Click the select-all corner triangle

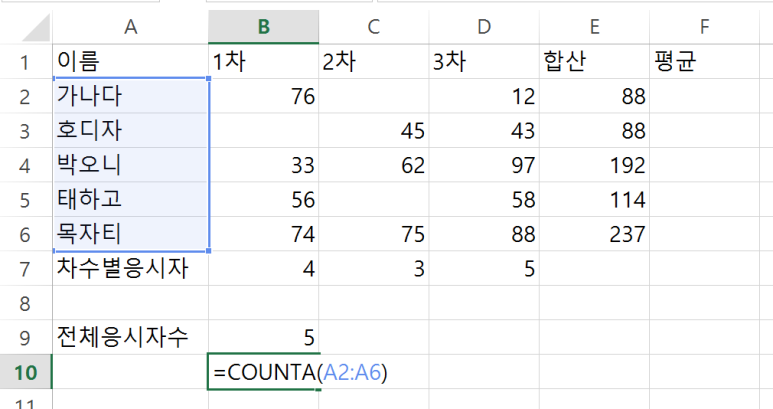coord(35,28)
